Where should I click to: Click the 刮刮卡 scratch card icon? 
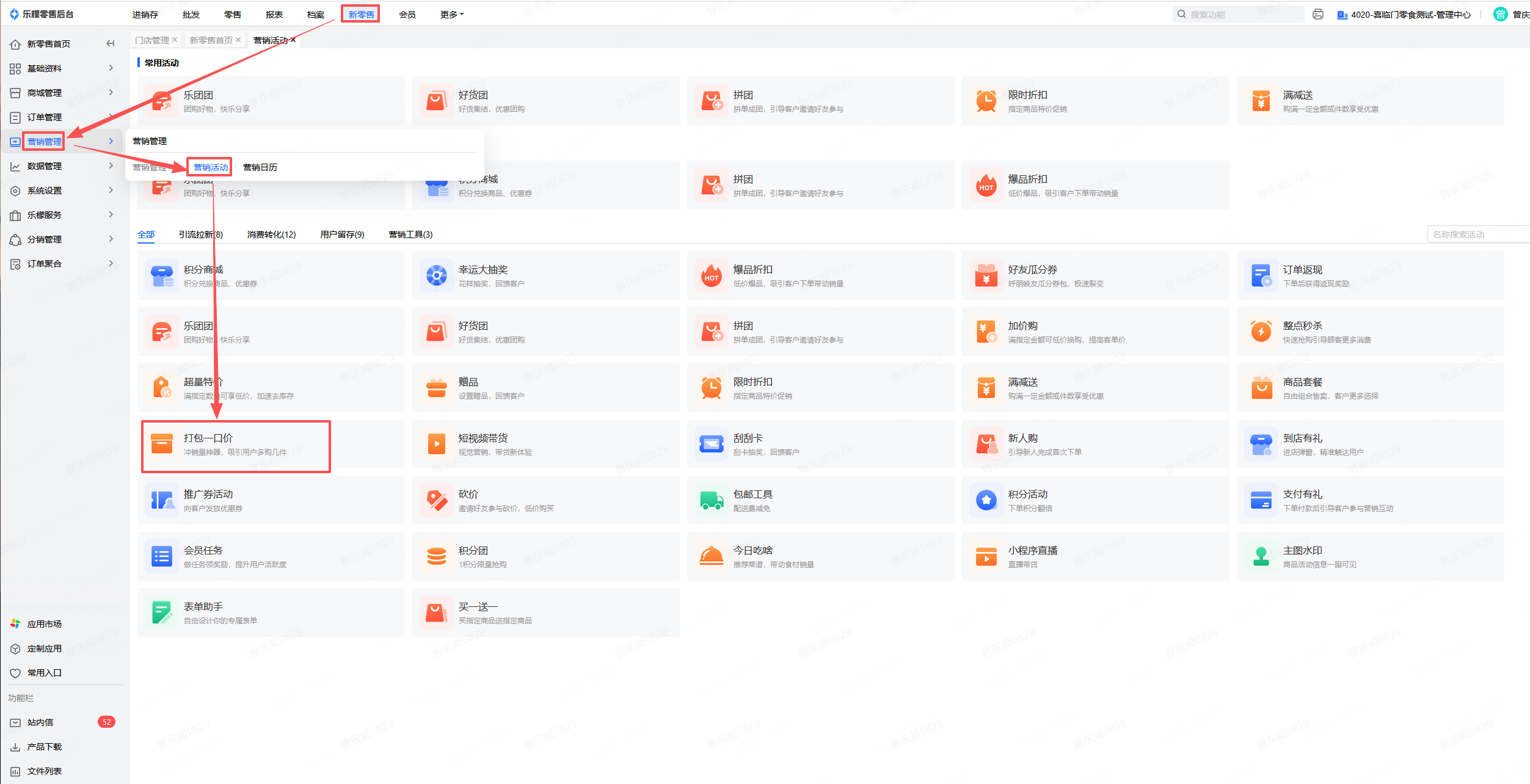pos(712,445)
